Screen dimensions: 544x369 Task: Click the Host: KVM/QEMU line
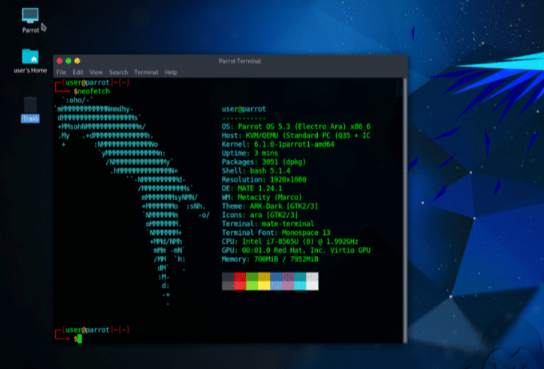point(296,135)
